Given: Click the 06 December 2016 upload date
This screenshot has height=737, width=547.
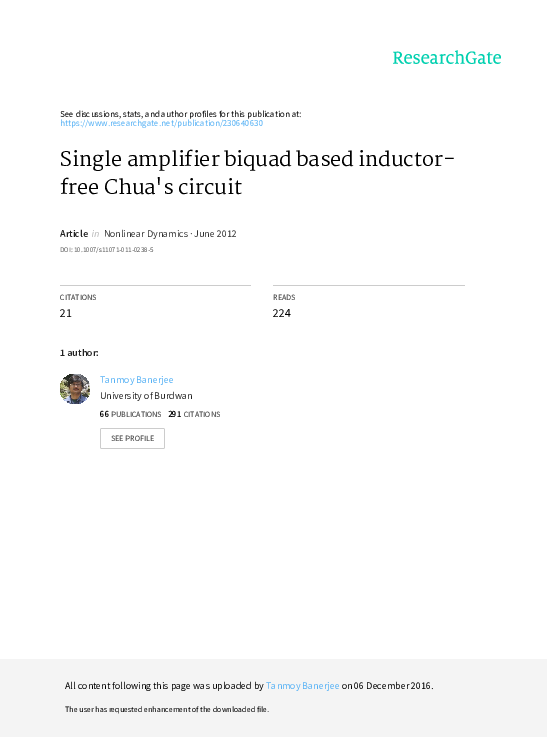Looking at the screenshot, I should 392,686.
